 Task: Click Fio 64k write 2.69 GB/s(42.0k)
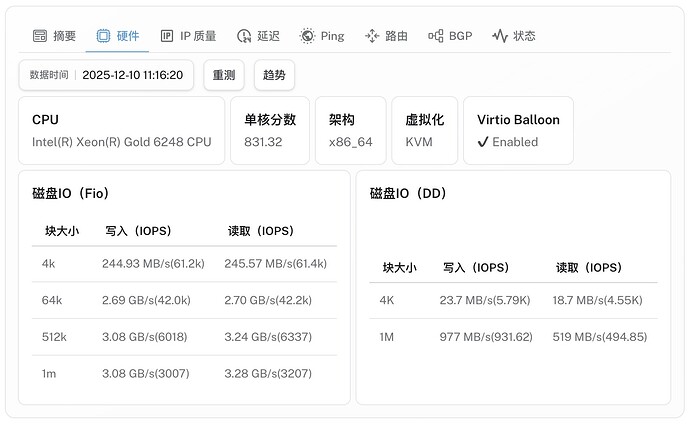coord(146,300)
